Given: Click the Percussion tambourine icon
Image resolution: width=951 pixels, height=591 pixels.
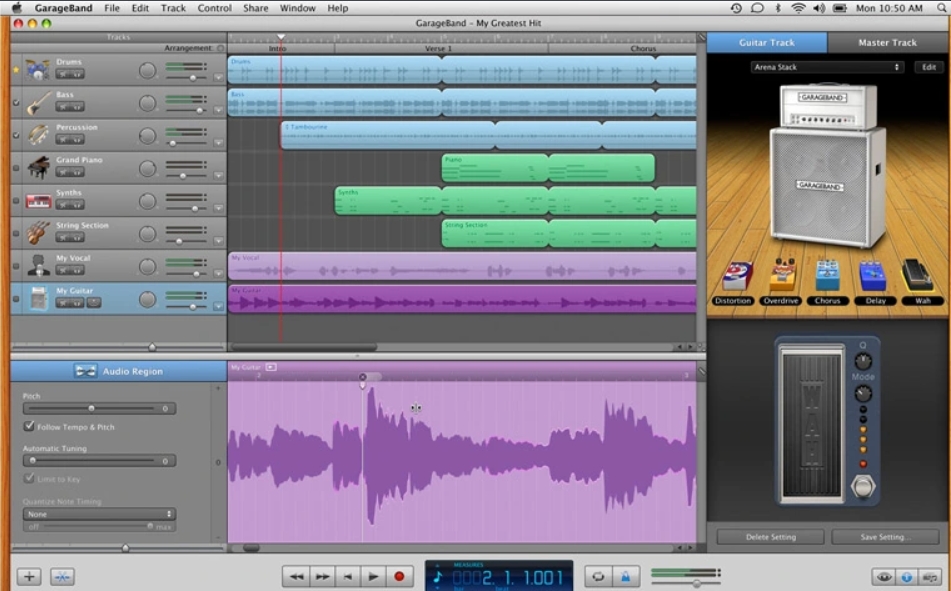Looking at the screenshot, I should click(x=38, y=135).
